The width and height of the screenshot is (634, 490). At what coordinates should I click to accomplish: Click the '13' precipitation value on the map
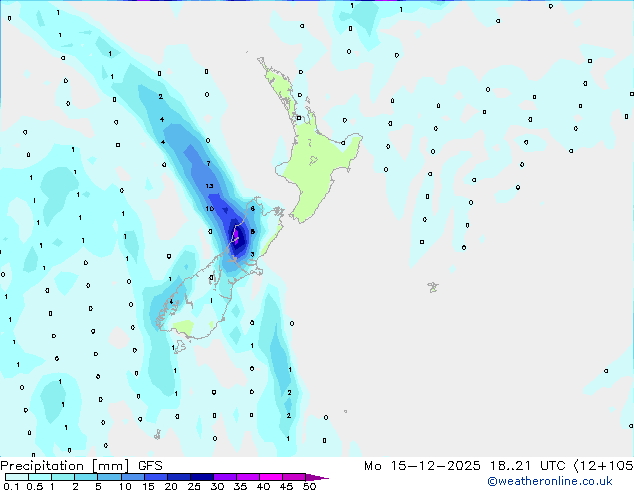pyautogui.click(x=209, y=186)
